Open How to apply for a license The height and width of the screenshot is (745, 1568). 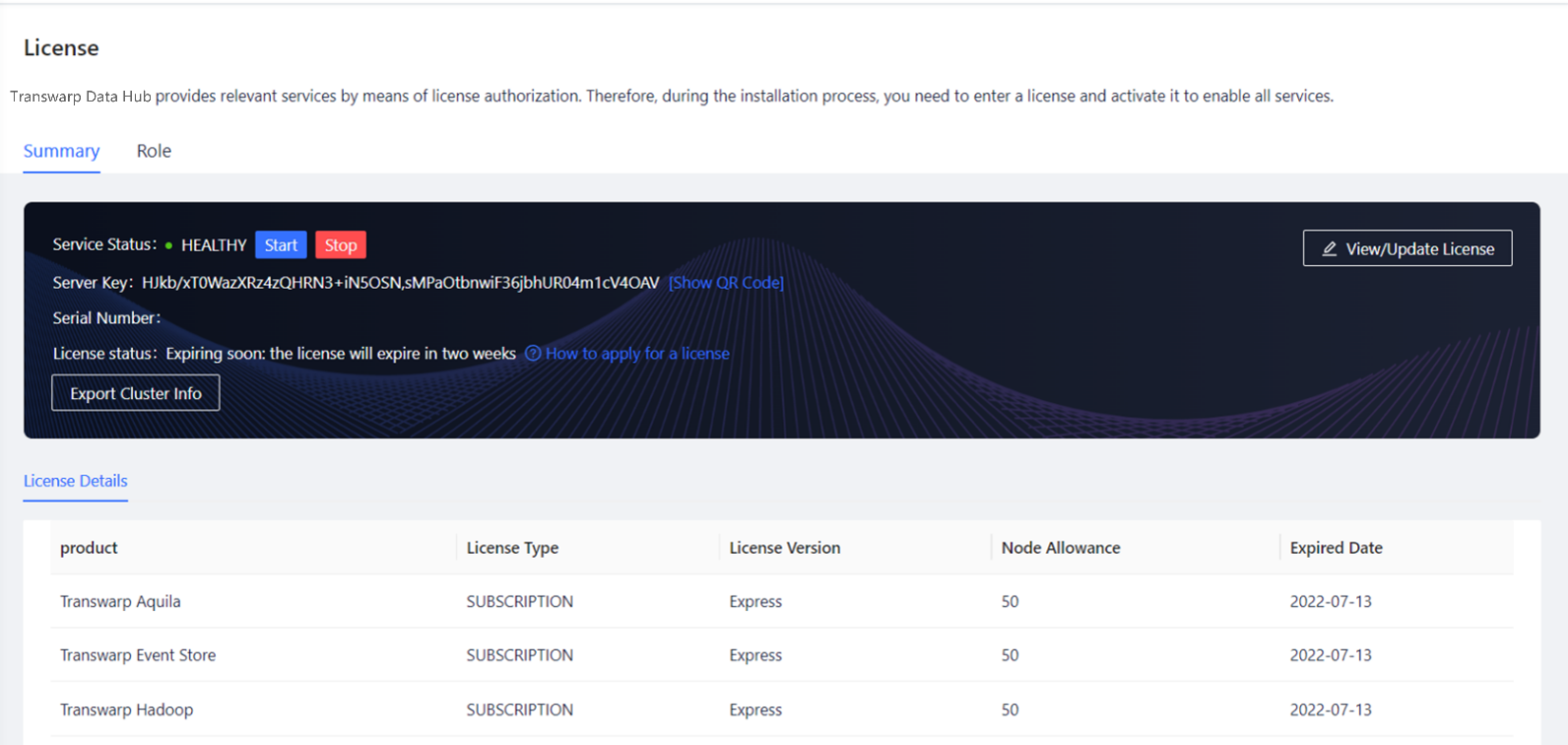pyautogui.click(x=638, y=353)
